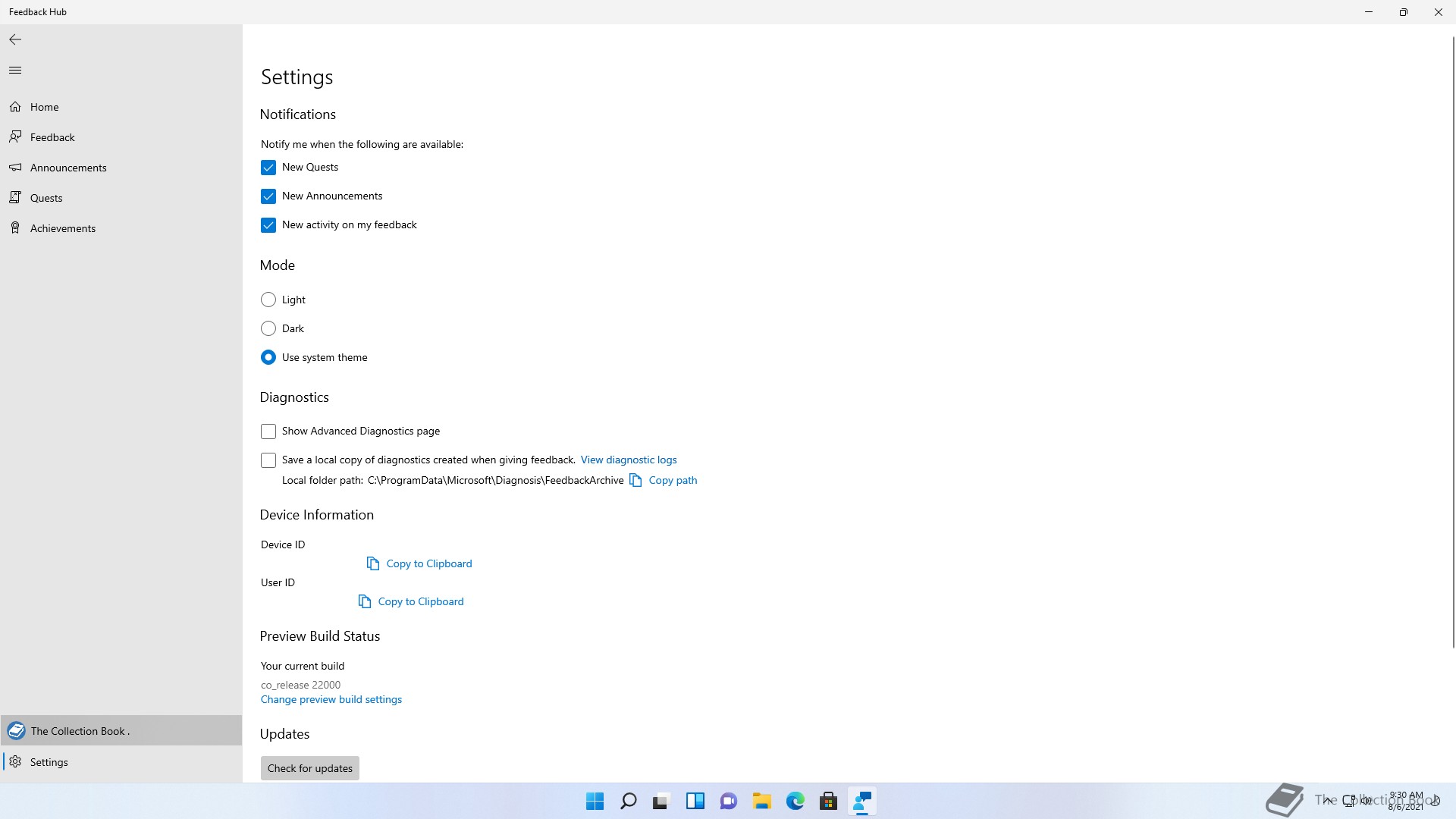Screen dimensions: 1456x819
Task: Copy User ID to clipboard
Action: pos(411,601)
